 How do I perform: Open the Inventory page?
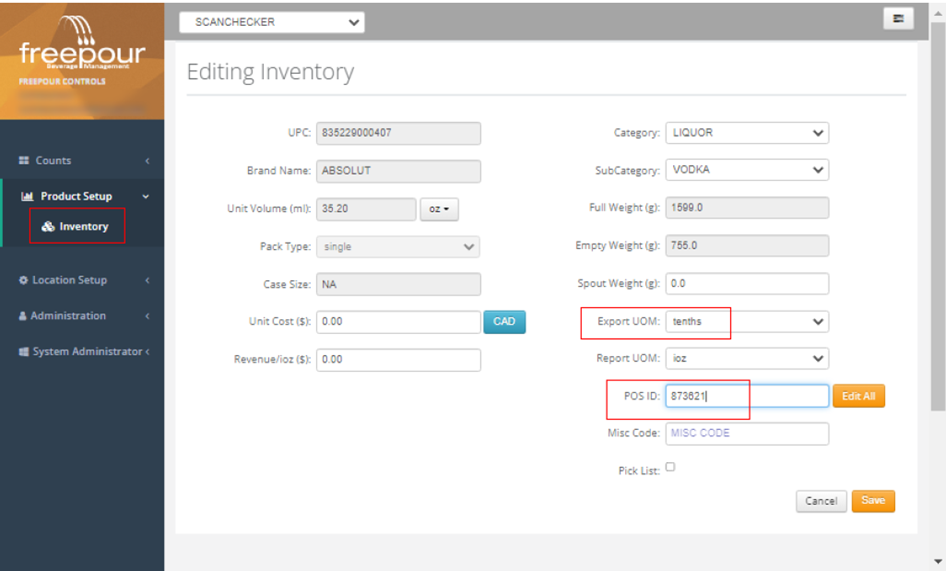pos(77,226)
